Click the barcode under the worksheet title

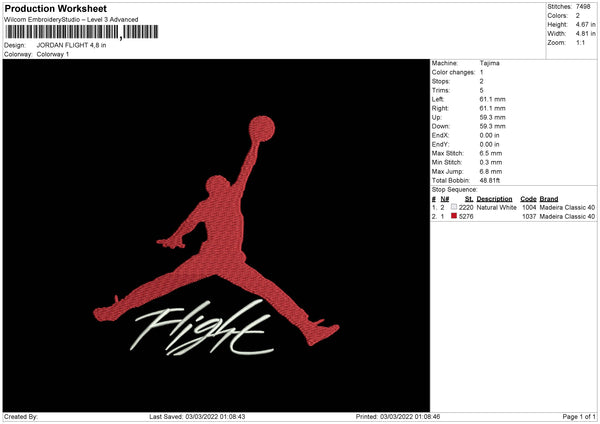tap(82, 32)
